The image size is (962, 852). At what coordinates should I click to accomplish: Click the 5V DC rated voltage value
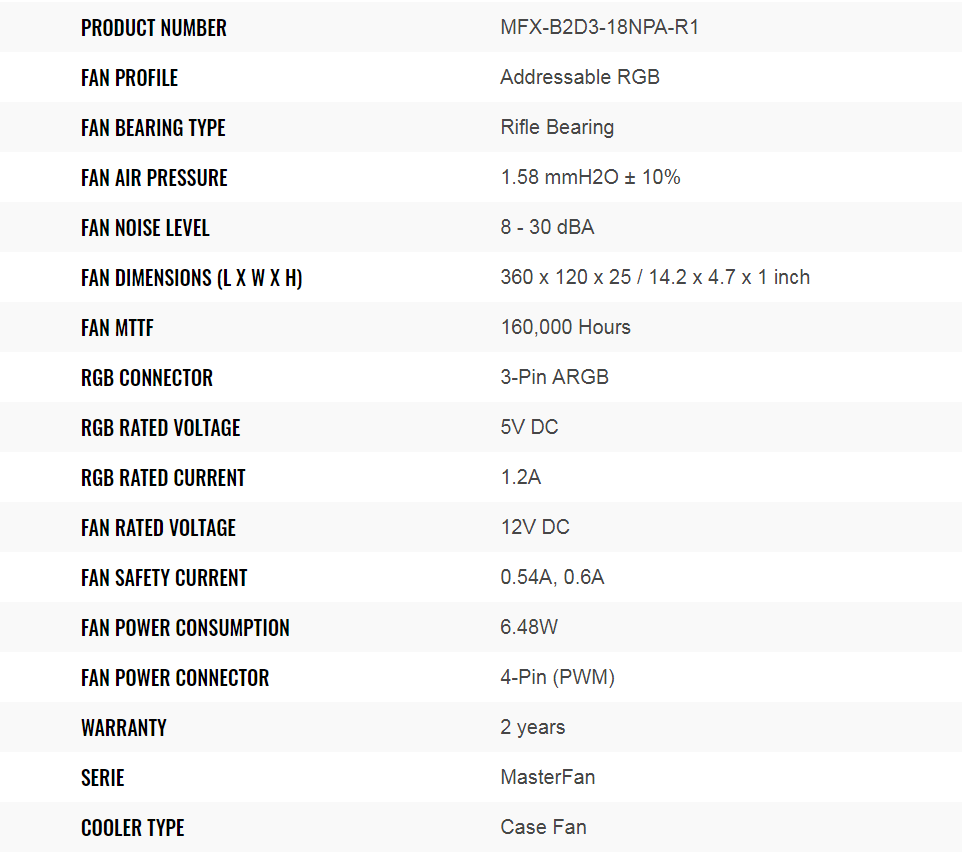coord(529,428)
